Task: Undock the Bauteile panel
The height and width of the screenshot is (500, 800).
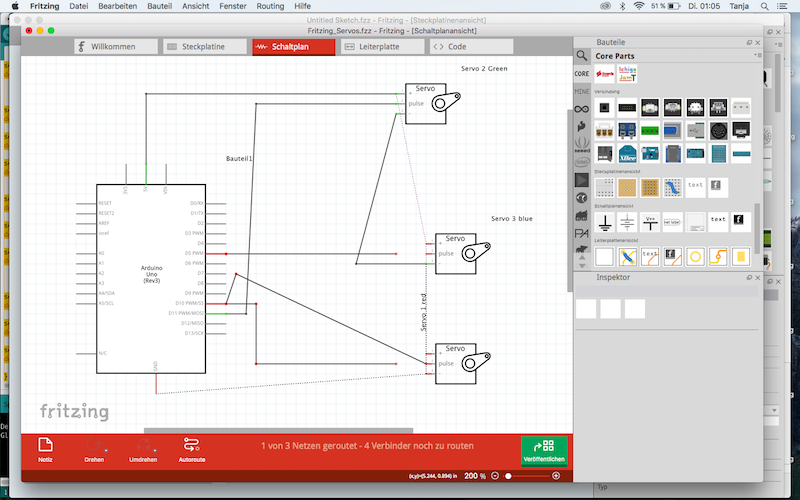Action: pyautogui.click(x=749, y=43)
